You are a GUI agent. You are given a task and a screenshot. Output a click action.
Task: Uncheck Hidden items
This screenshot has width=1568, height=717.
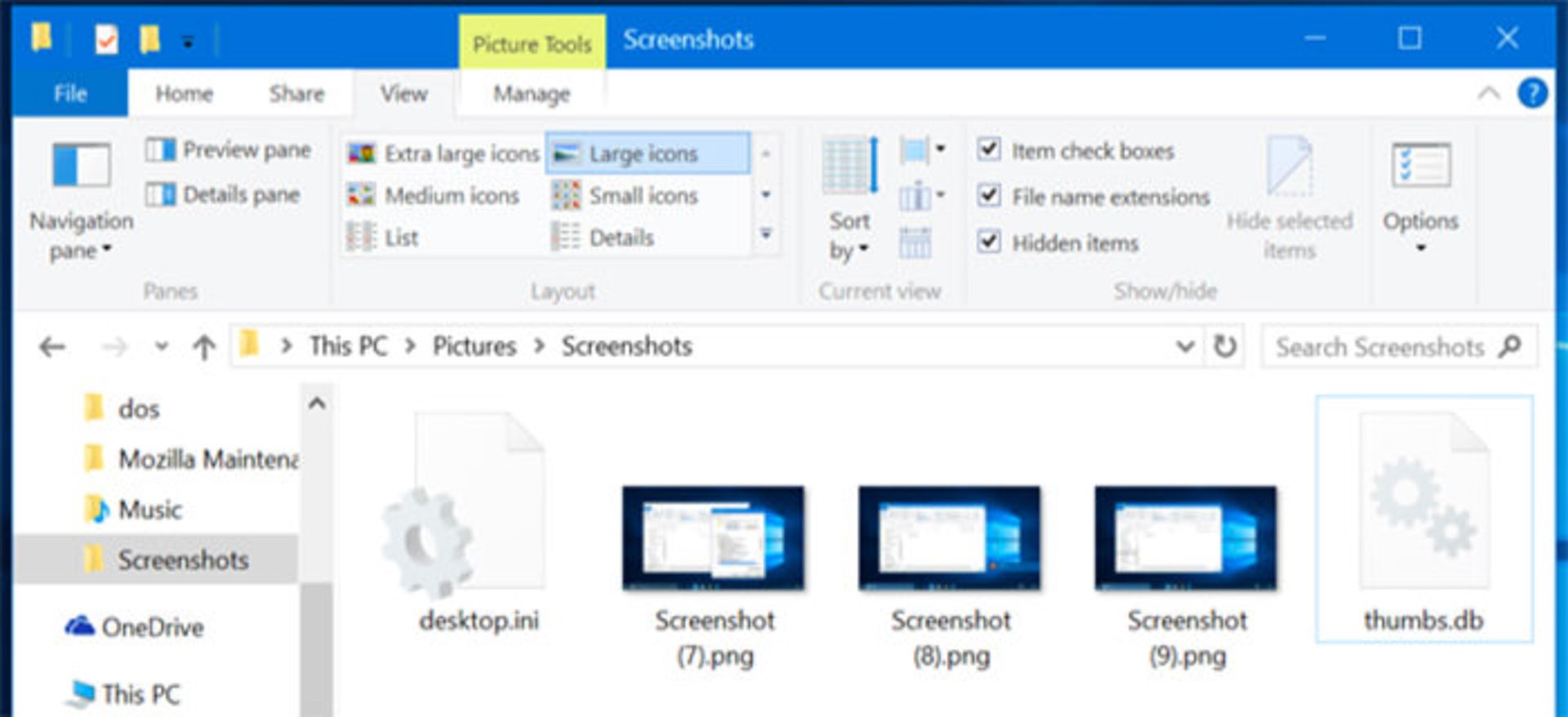989,242
